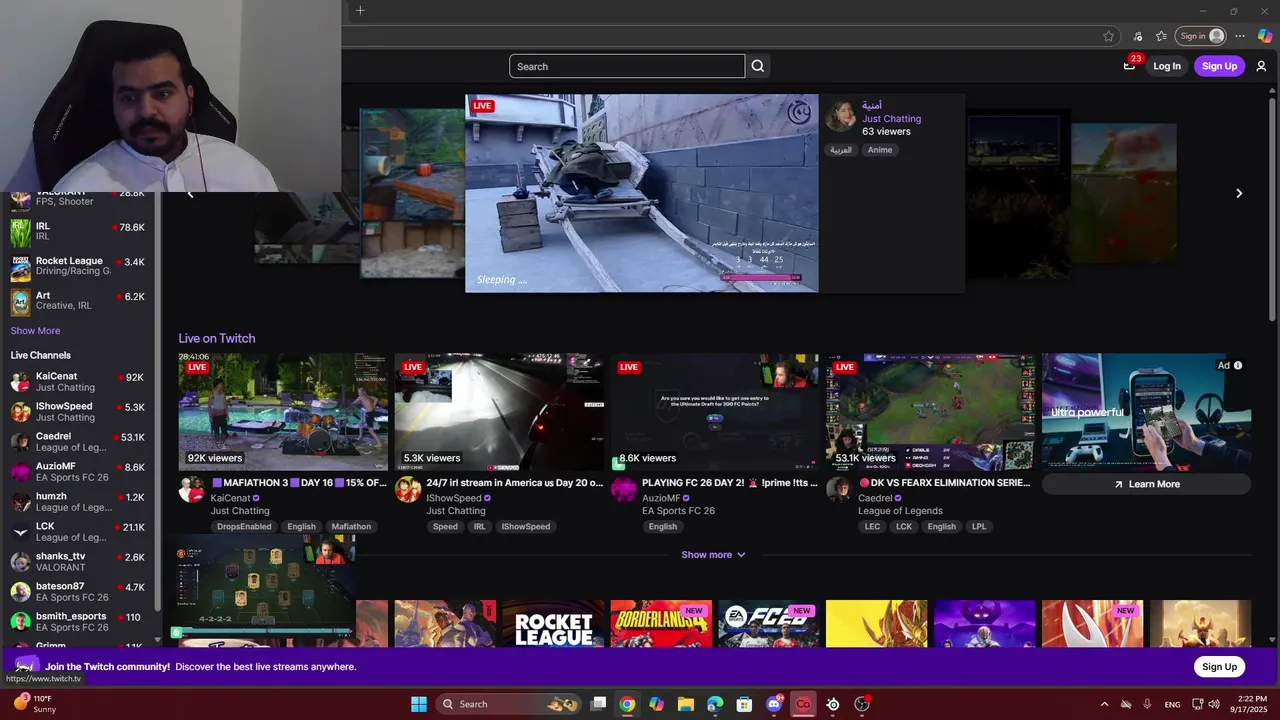Select the Mafiathon tag under KaiCenat stream
The width and height of the screenshot is (1280, 720).
(351, 527)
